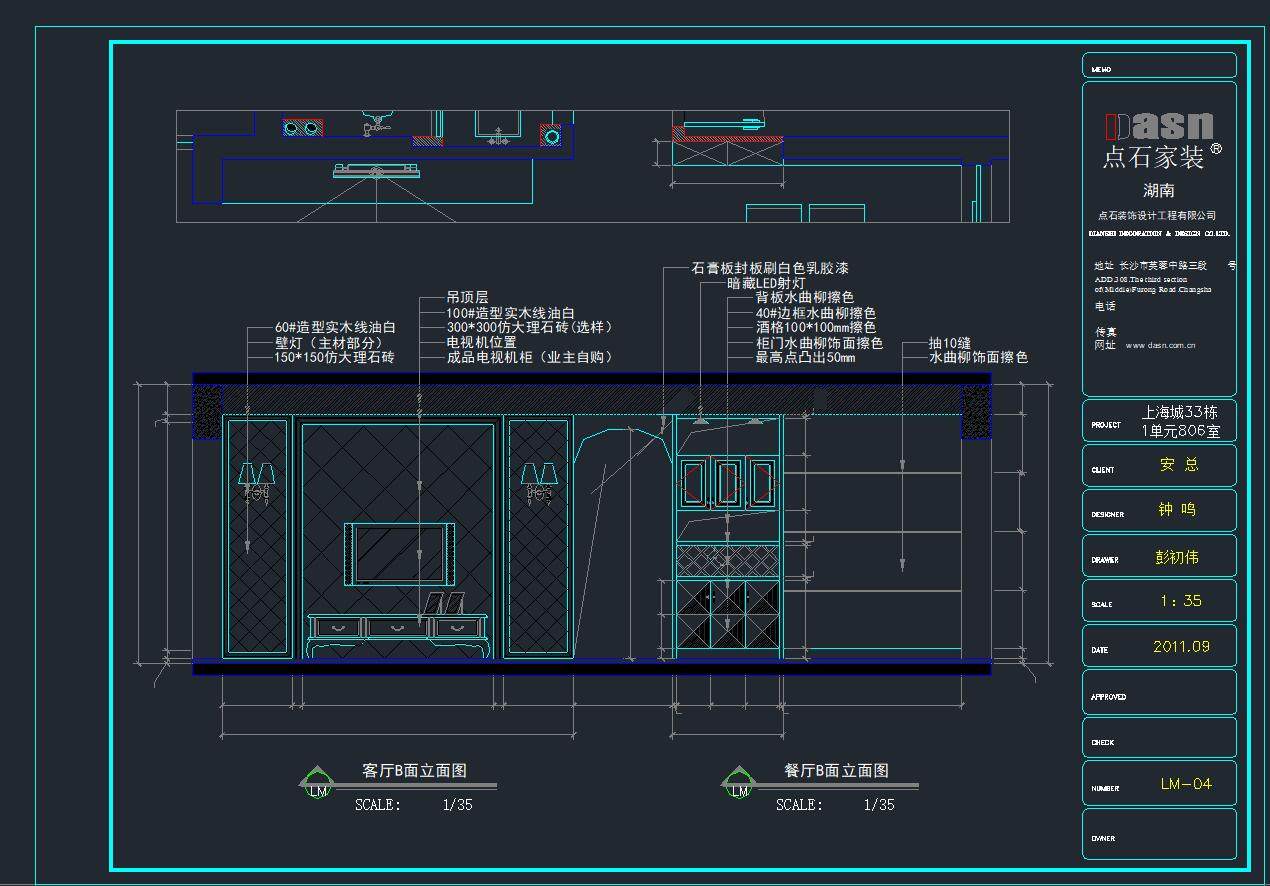Click the 1:35 scale value in title block
The image size is (1270, 886).
(x=1180, y=601)
